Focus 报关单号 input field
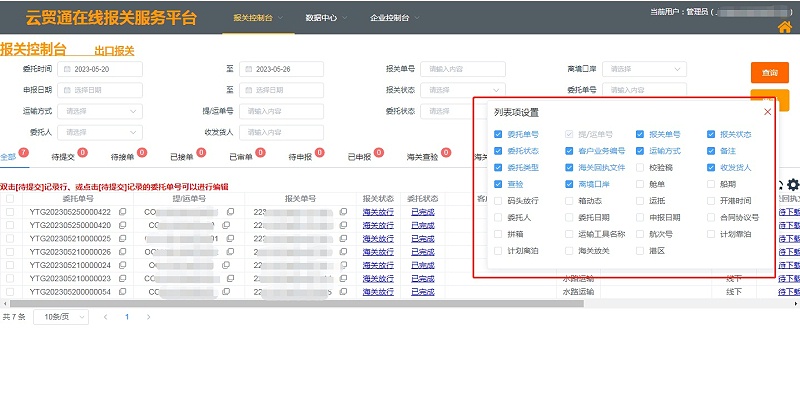Viewport: 800px width, 411px height. (x=463, y=69)
